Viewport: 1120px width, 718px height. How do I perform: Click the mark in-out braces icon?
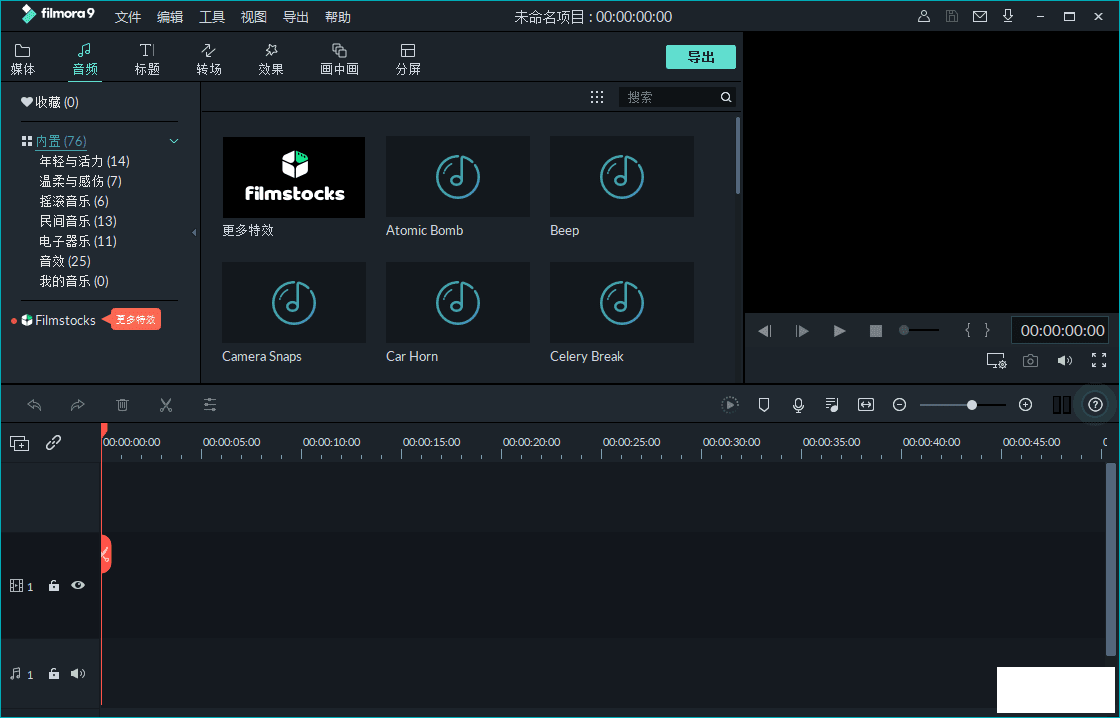click(x=977, y=330)
